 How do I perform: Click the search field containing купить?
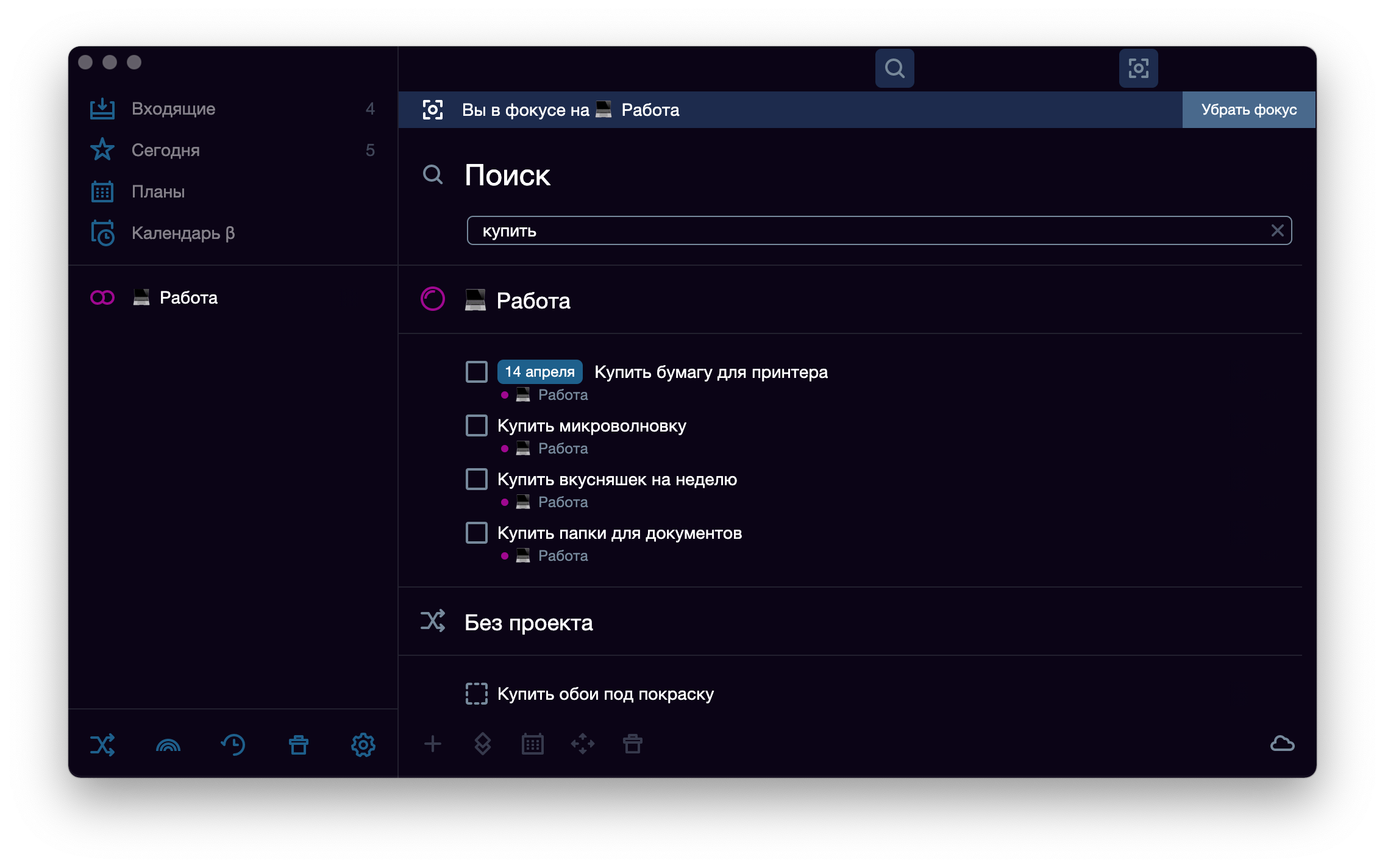pyautogui.click(x=879, y=230)
